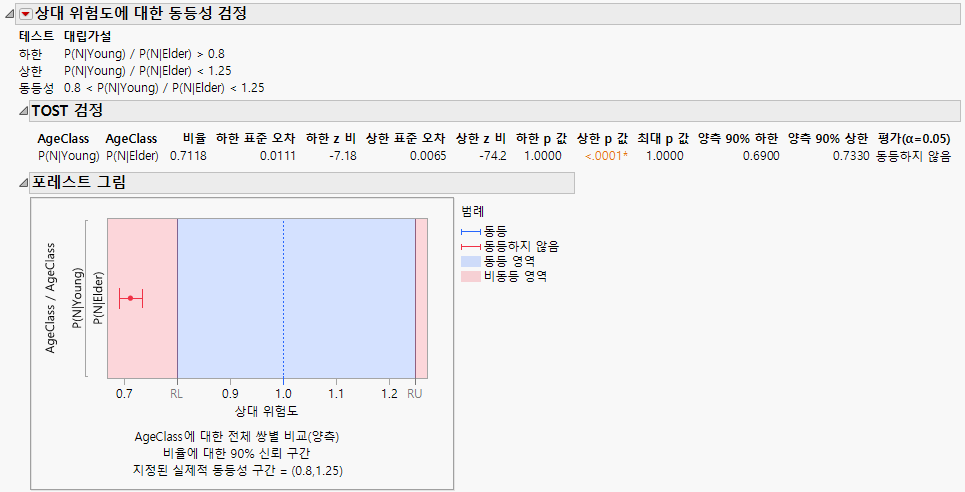965x492 pixels.
Task: Click the 양측 90% 하한 column header
Action: point(739,139)
